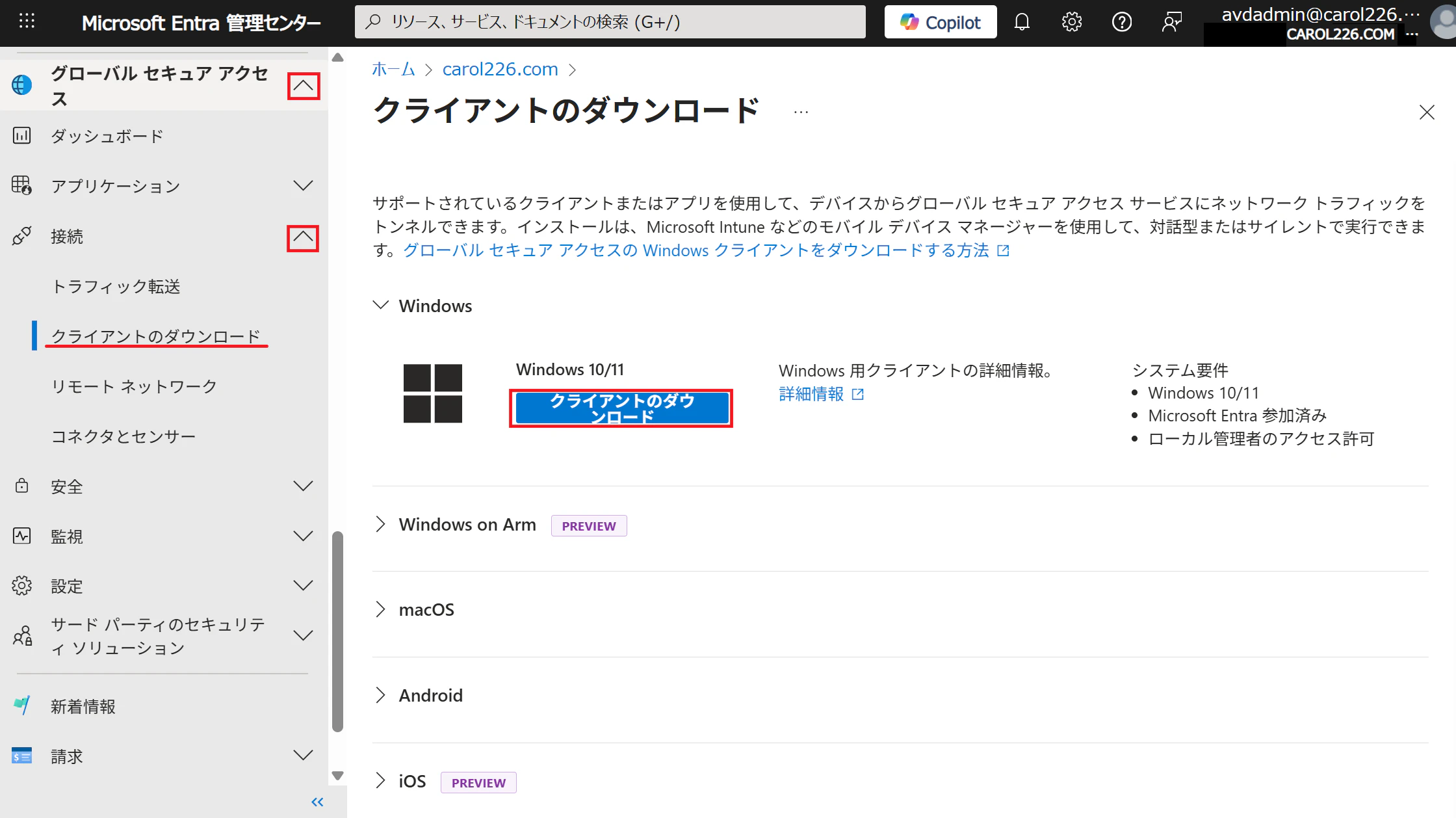Collapse the sidebar with double-chevron
The image size is (1456, 818).
317,802
